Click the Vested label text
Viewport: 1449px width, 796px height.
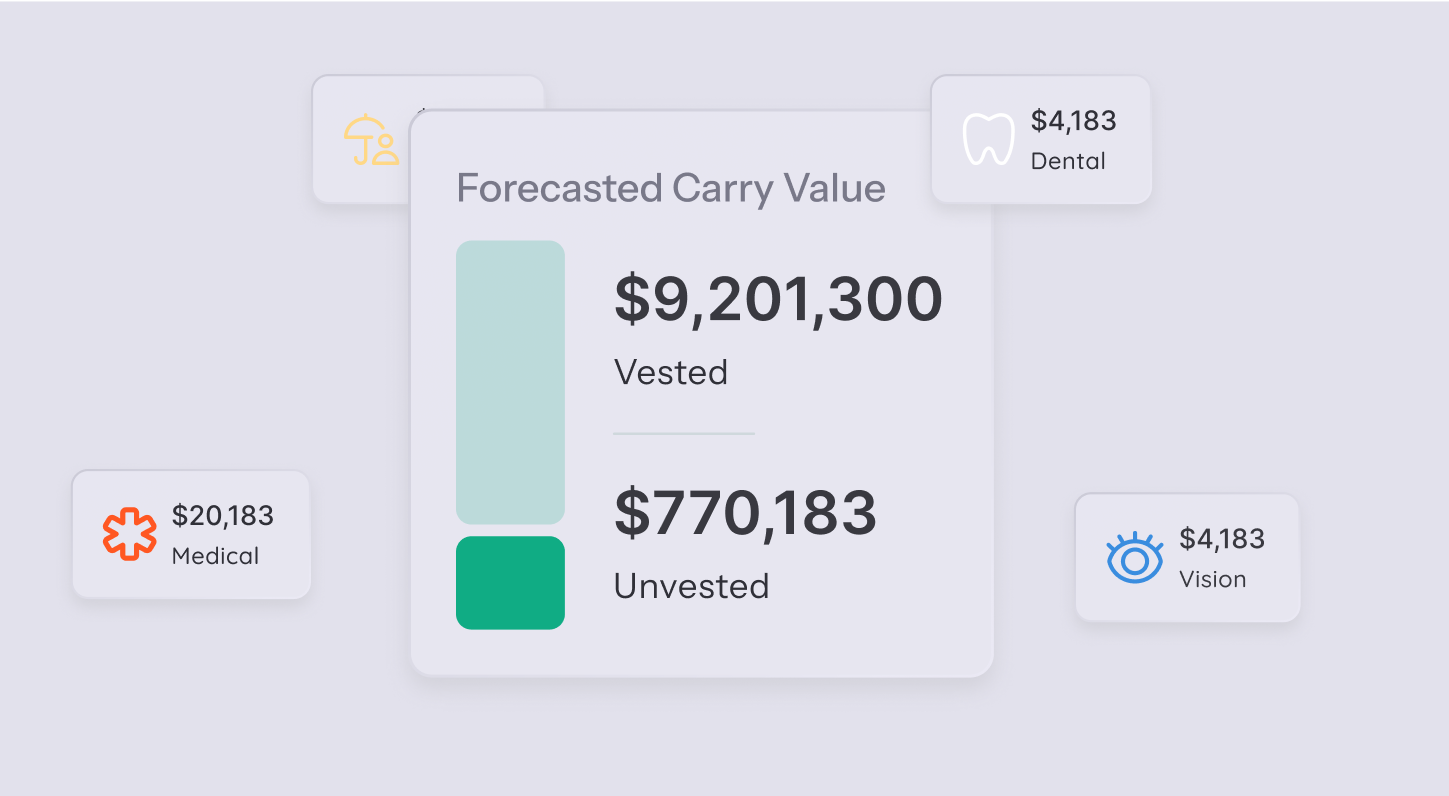(x=670, y=372)
